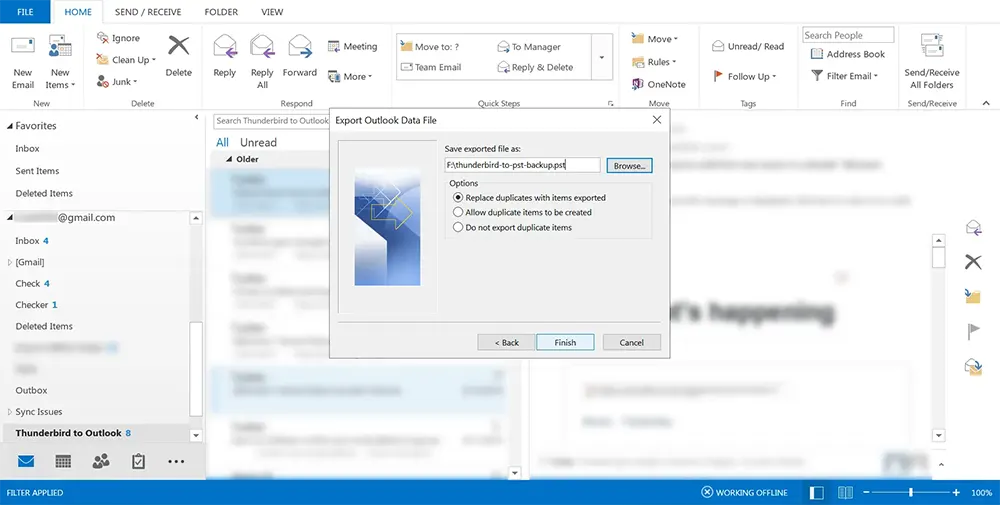Open the FILE tab
The width and height of the screenshot is (1000, 505).
(26, 11)
